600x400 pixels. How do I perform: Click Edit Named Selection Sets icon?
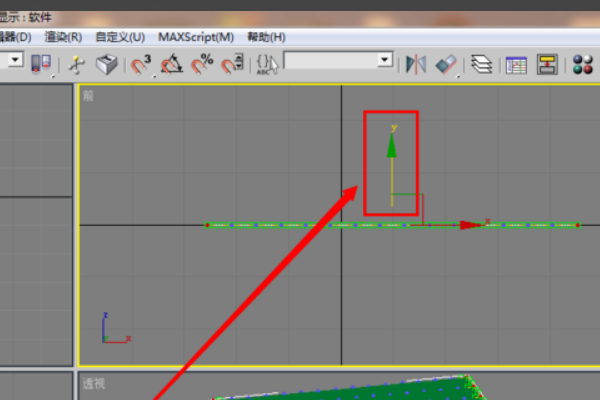267,64
